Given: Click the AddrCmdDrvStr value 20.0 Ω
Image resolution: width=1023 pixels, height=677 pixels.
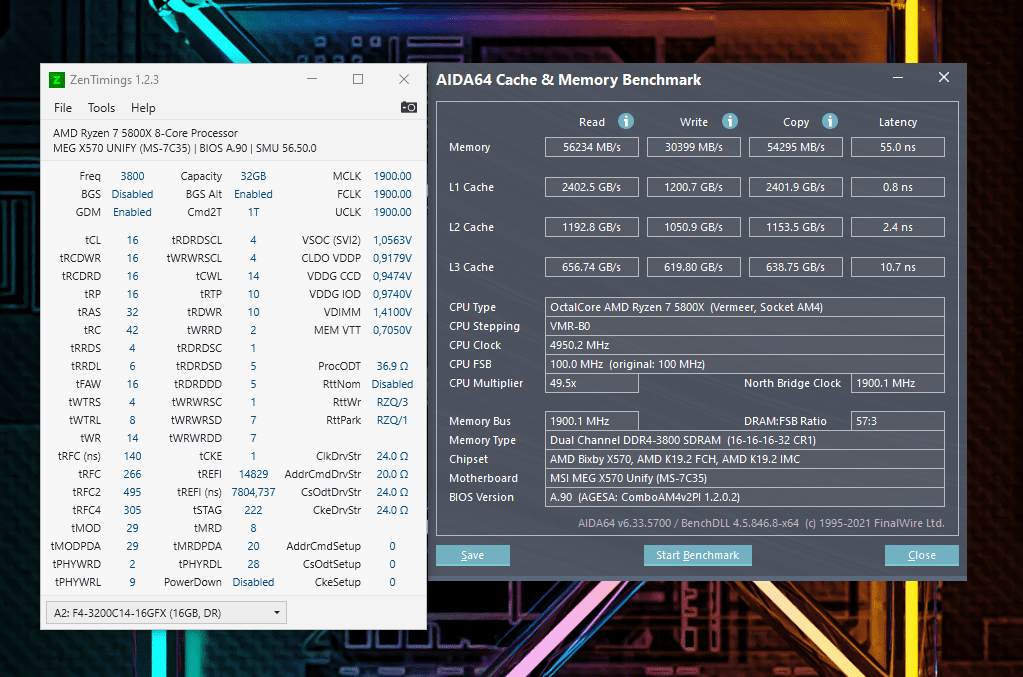Looking at the screenshot, I should (x=392, y=474).
